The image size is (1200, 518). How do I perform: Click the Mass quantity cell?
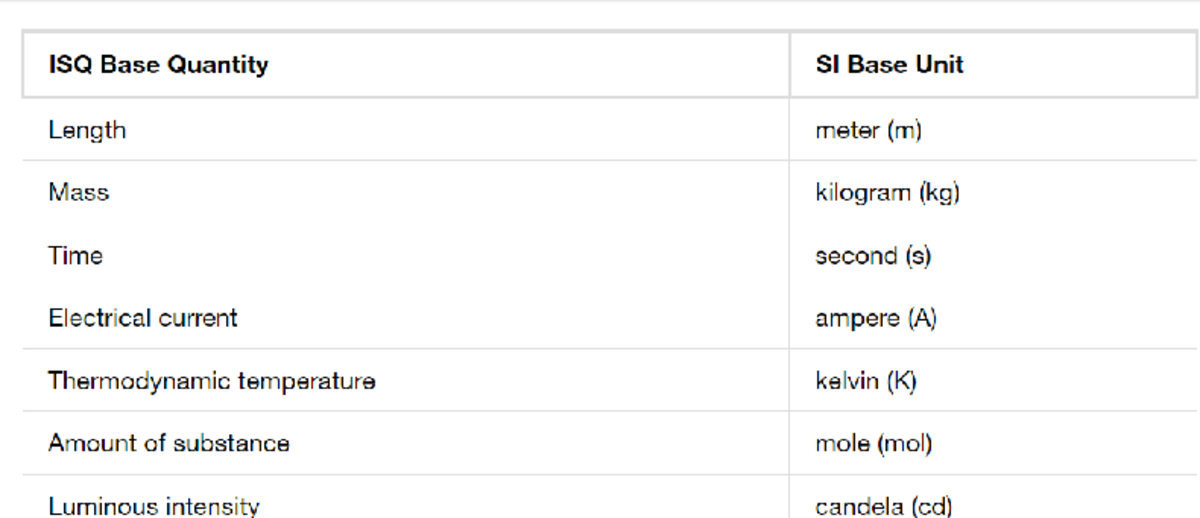point(78,192)
